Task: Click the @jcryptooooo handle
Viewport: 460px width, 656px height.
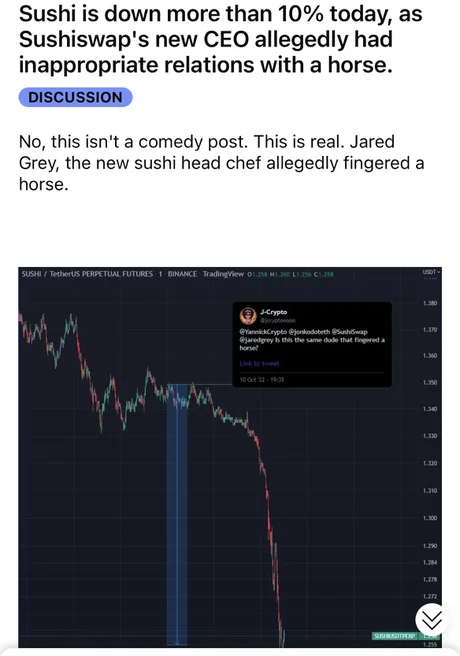Action: (x=278, y=321)
